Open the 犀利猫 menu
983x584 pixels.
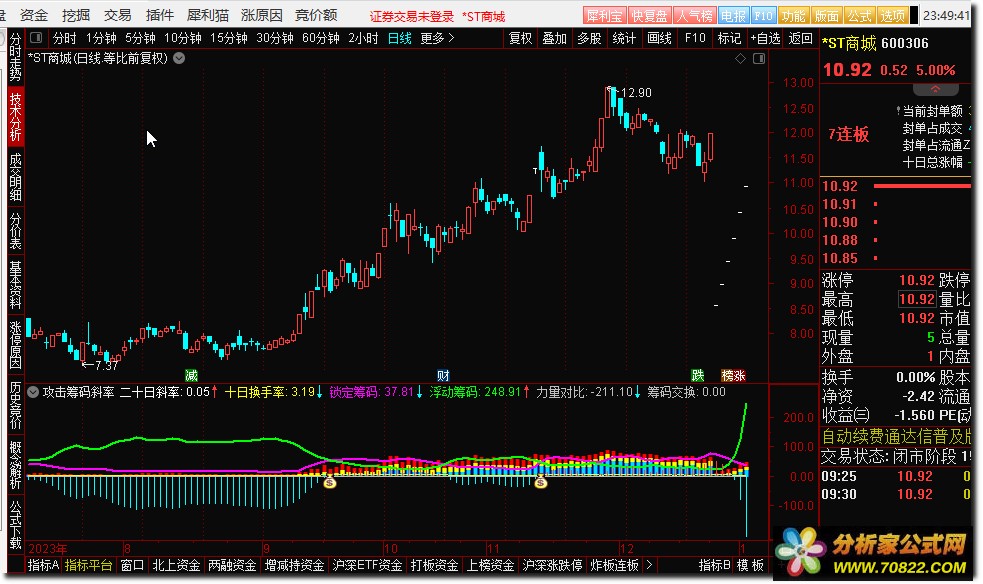[208, 15]
